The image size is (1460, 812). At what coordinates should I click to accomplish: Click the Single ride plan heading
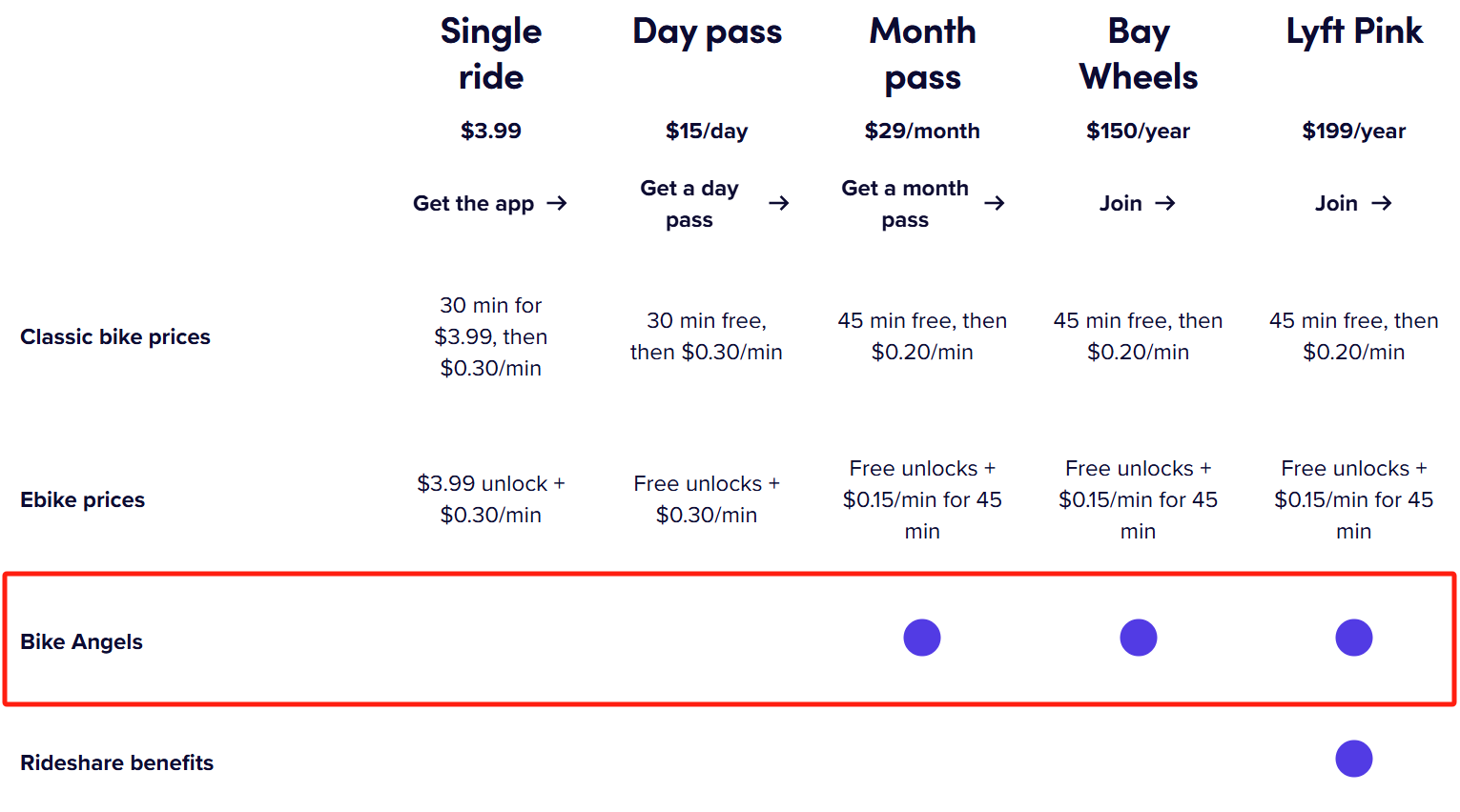pyautogui.click(x=491, y=53)
